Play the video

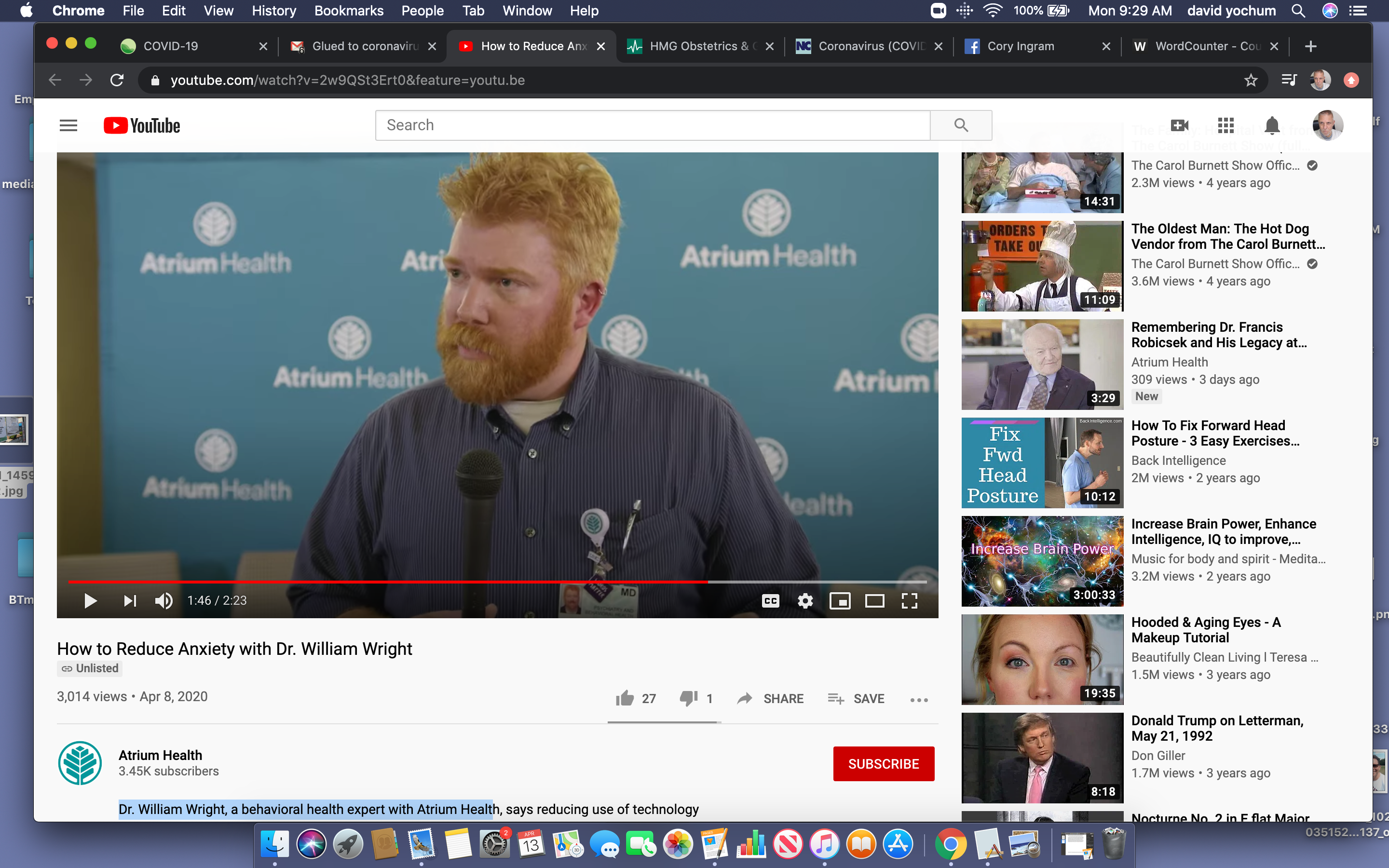coord(90,600)
